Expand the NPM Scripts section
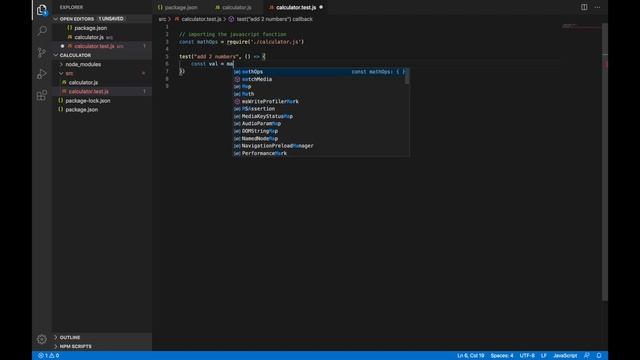Image resolution: width=640 pixels, height=360 pixels. (76, 347)
